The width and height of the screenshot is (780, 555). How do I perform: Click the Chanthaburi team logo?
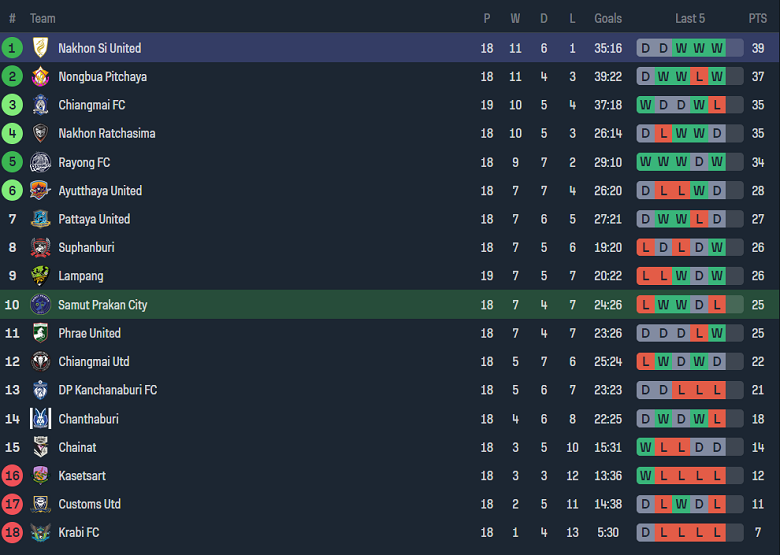40,419
